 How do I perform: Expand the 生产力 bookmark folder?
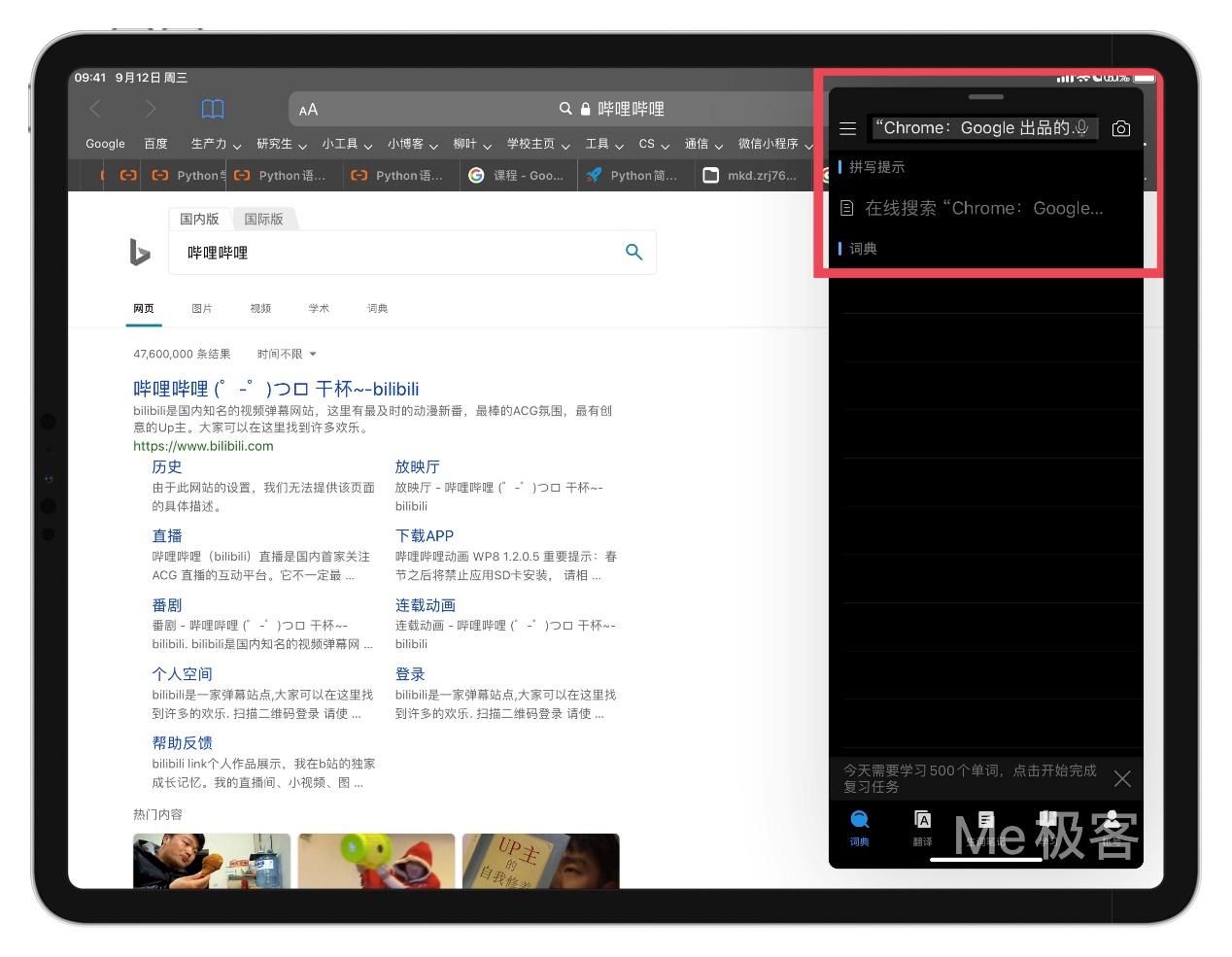[216, 144]
